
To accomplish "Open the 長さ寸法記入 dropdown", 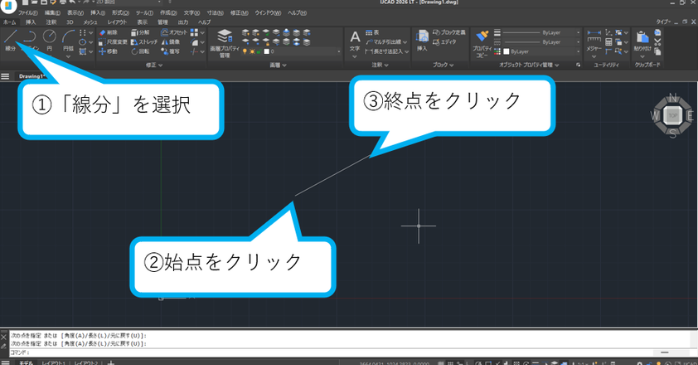I will (x=406, y=52).
